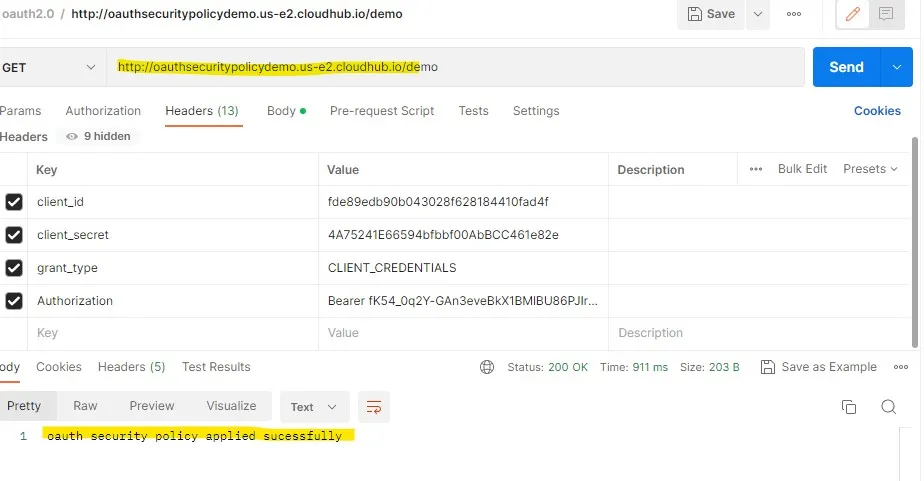Click the globe network icon

[487, 367]
